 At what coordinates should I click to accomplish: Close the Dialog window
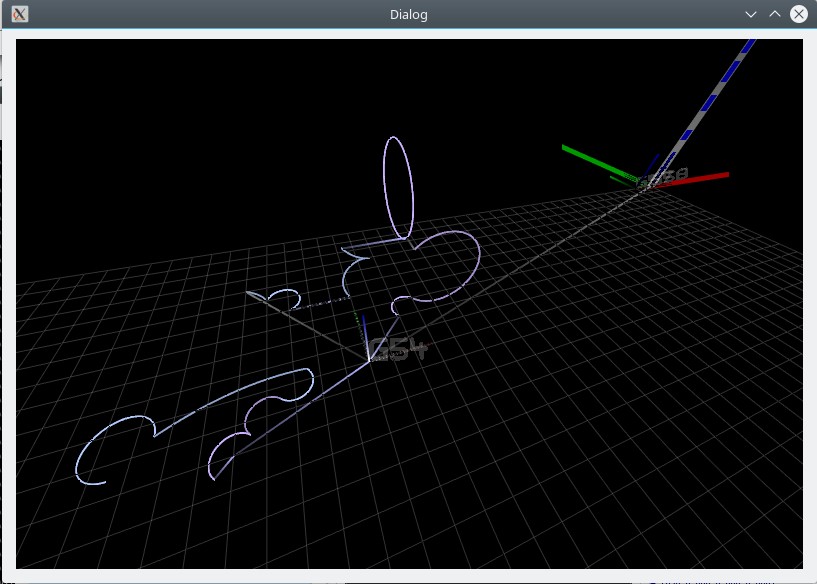point(799,14)
